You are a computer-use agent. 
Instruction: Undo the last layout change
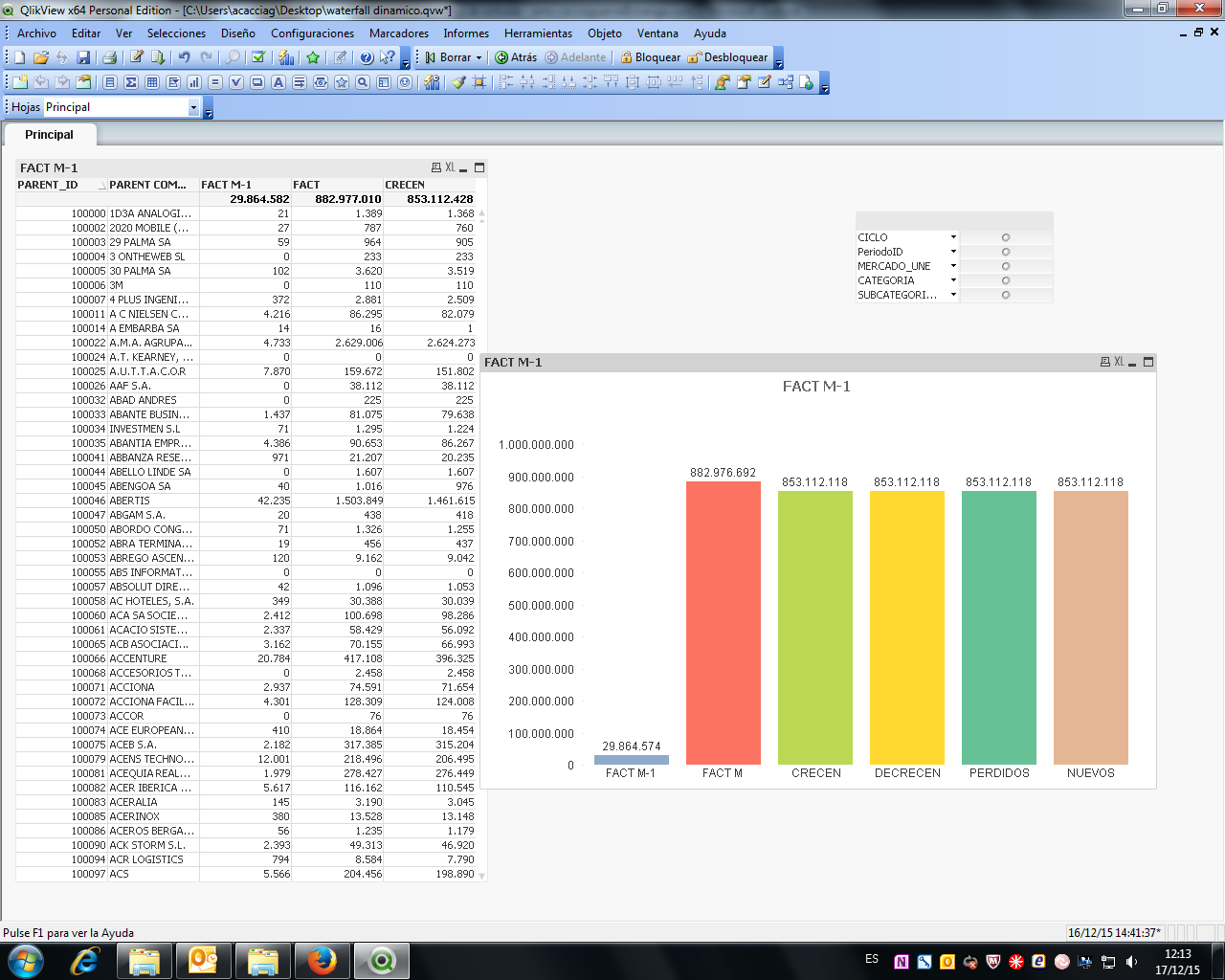(x=184, y=57)
